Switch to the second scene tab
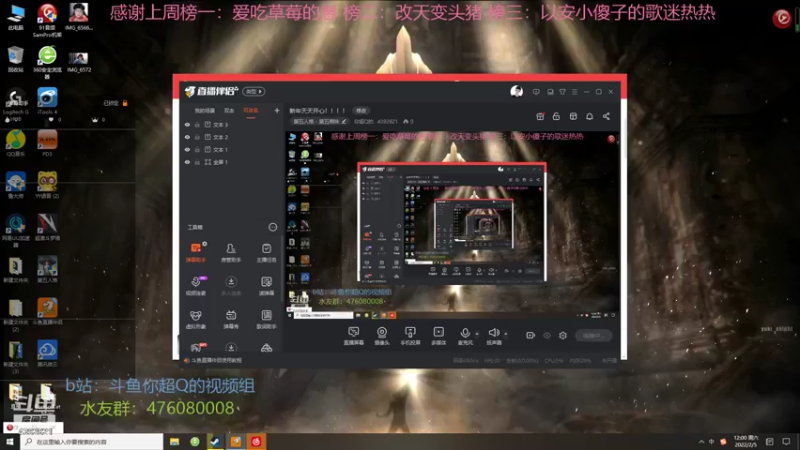This screenshot has width=800, height=450. (229, 111)
